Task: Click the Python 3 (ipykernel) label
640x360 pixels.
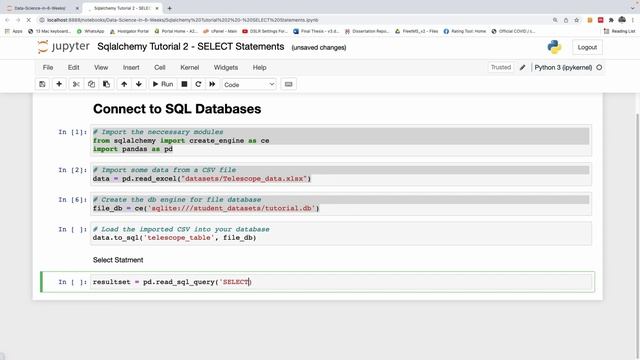Action: pos(563,67)
